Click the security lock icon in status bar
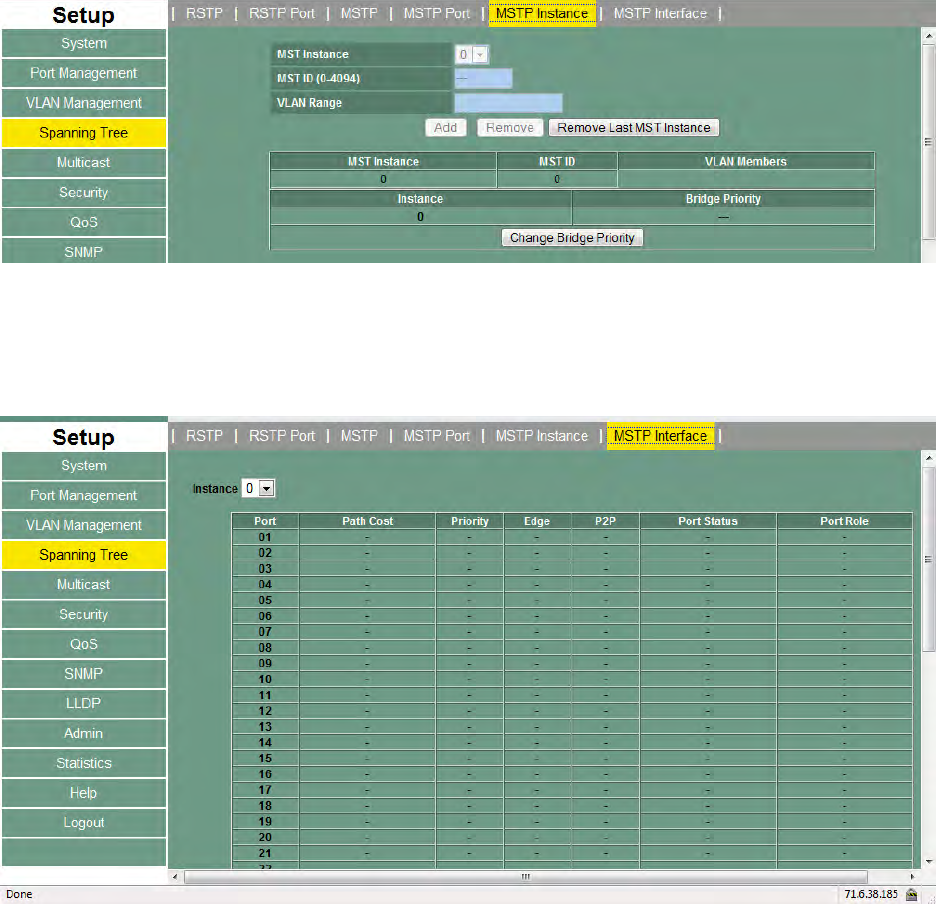Viewport: 936px width, 904px height. pyautogui.click(x=911, y=894)
